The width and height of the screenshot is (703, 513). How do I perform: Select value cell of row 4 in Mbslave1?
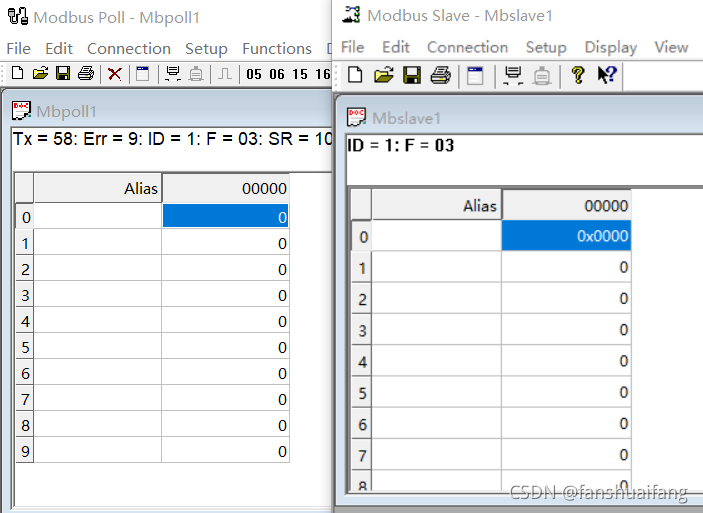point(566,361)
